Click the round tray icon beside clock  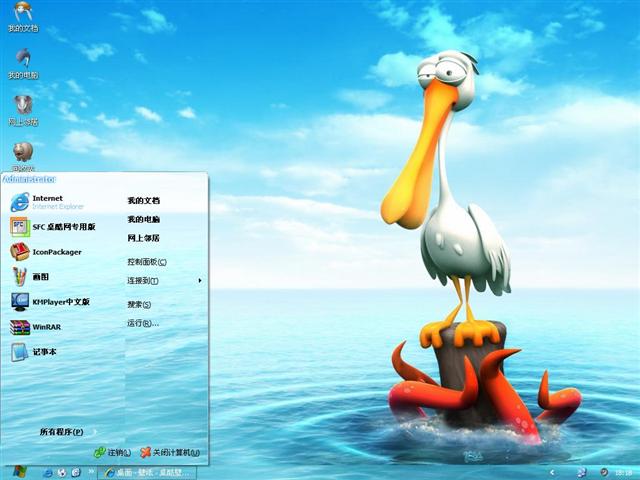604,473
